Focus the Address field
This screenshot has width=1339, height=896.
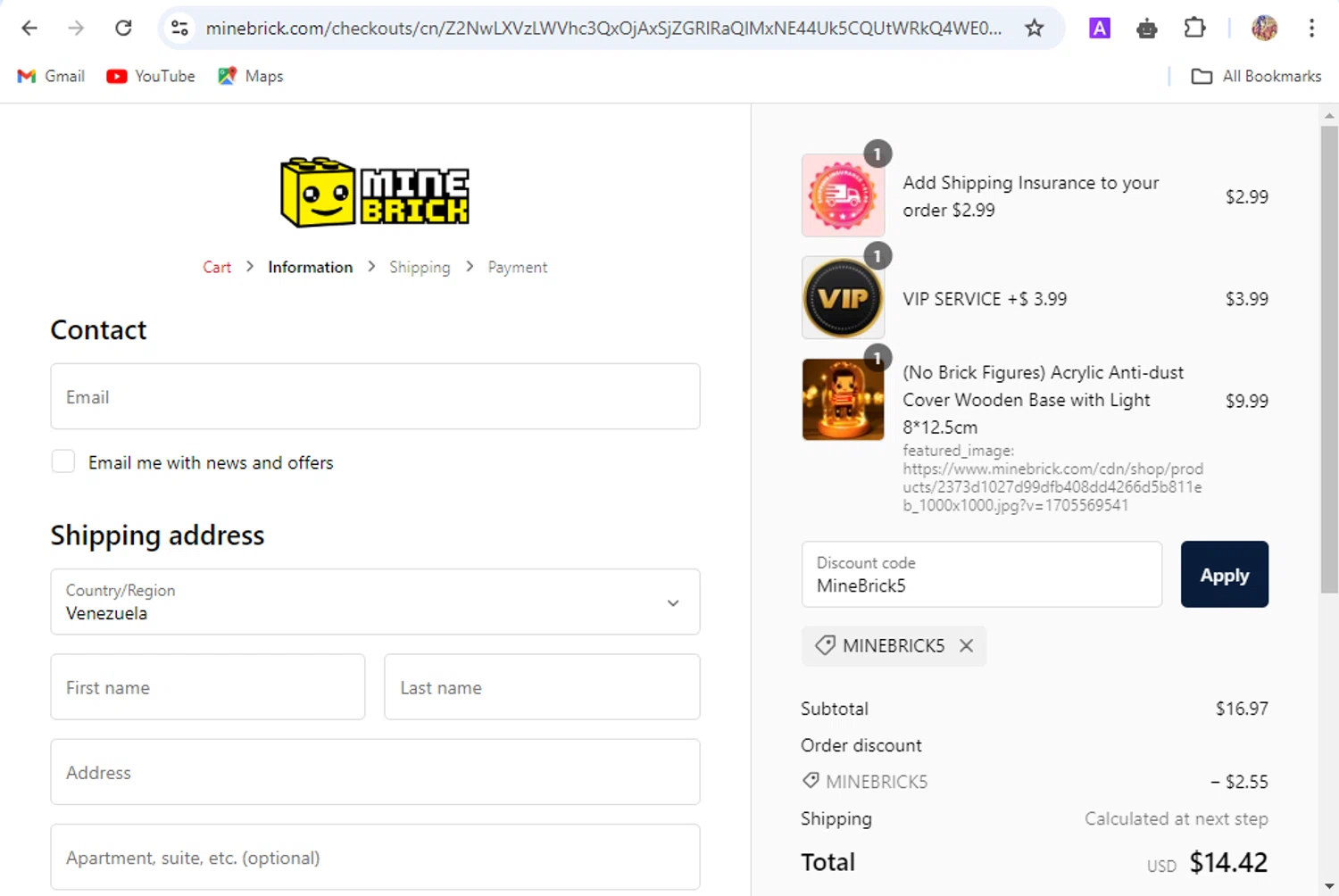[x=375, y=772]
